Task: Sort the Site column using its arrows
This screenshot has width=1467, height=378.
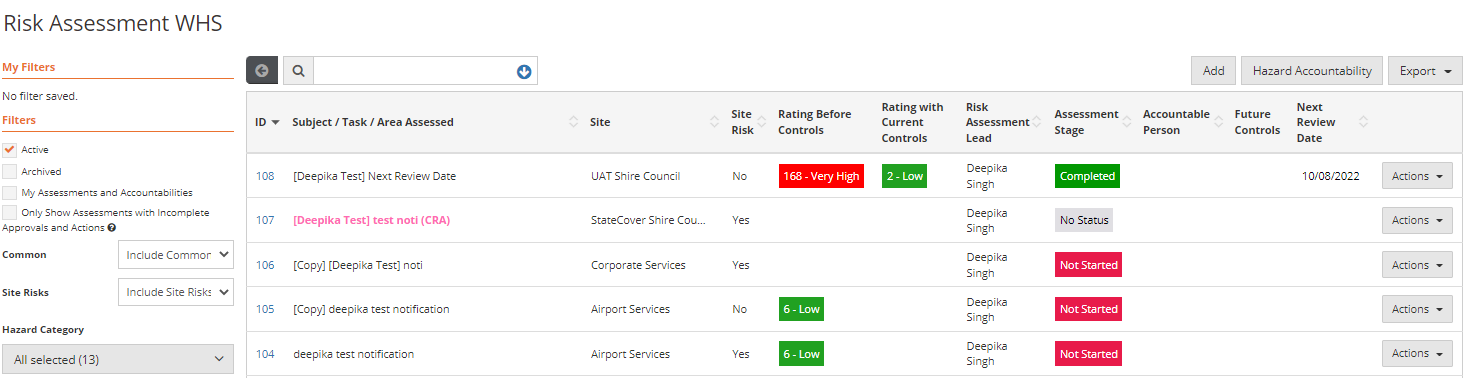Action: [x=714, y=122]
